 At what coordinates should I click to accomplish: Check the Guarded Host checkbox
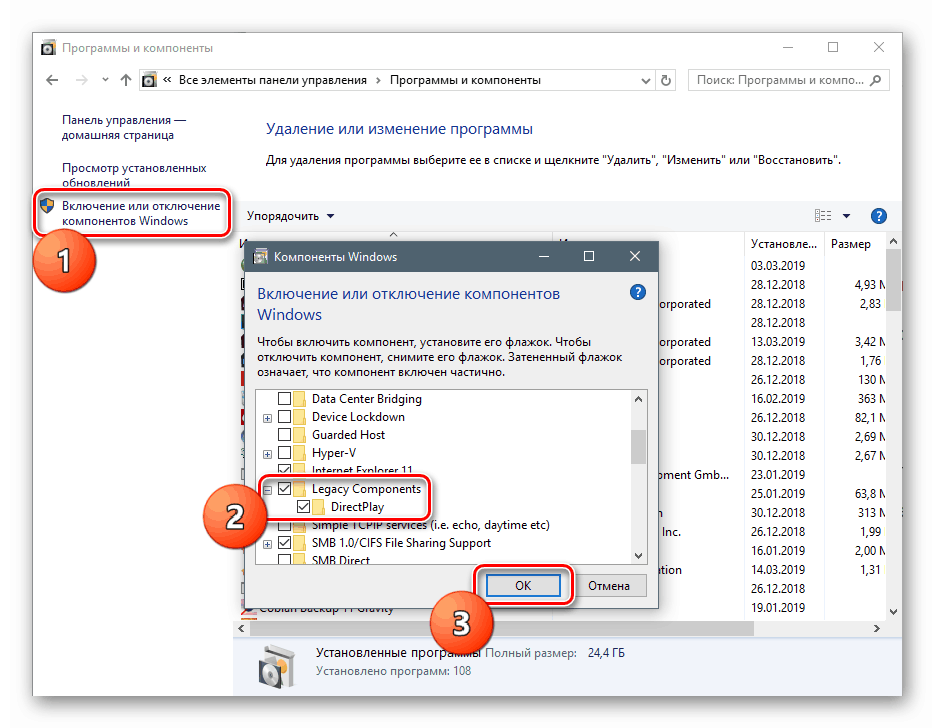click(284, 435)
